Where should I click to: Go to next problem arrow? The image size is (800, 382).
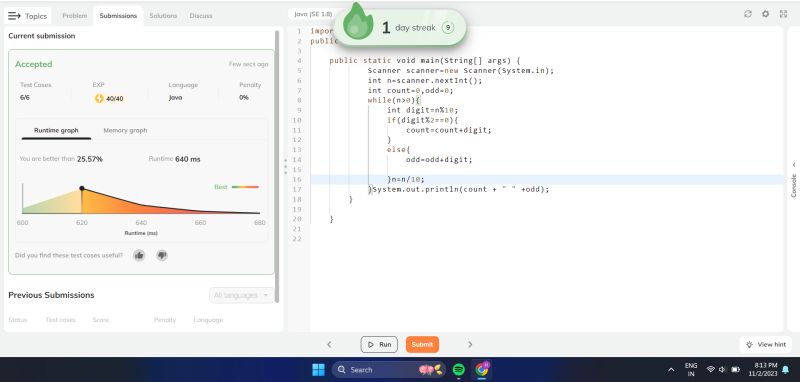click(470, 345)
